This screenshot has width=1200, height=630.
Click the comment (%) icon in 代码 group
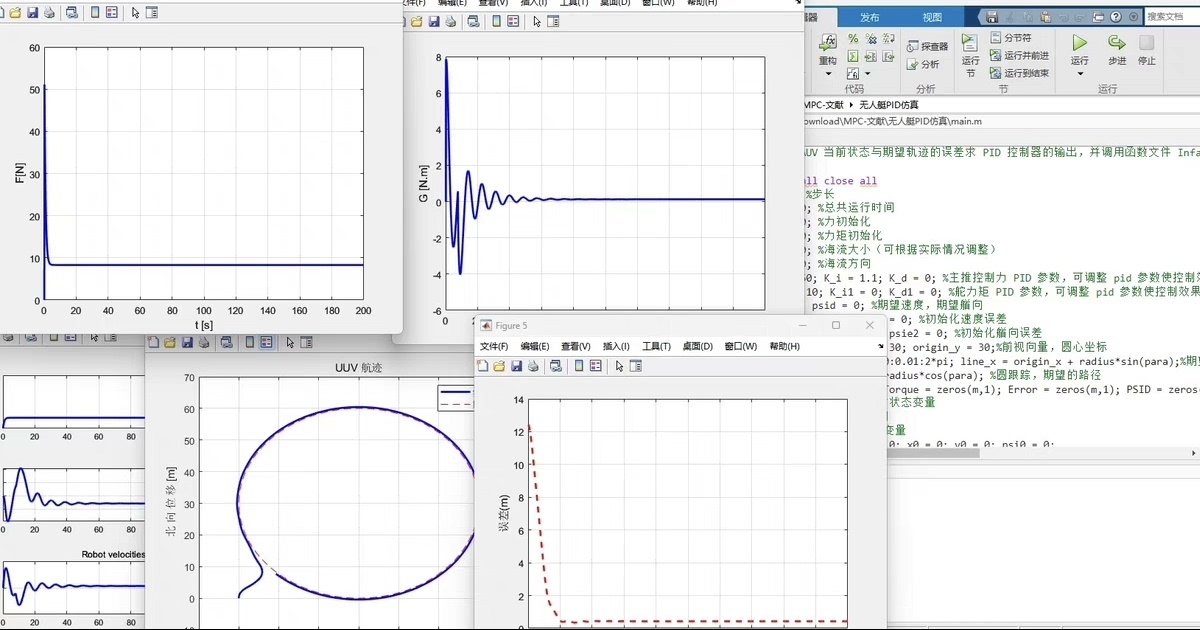click(x=853, y=38)
